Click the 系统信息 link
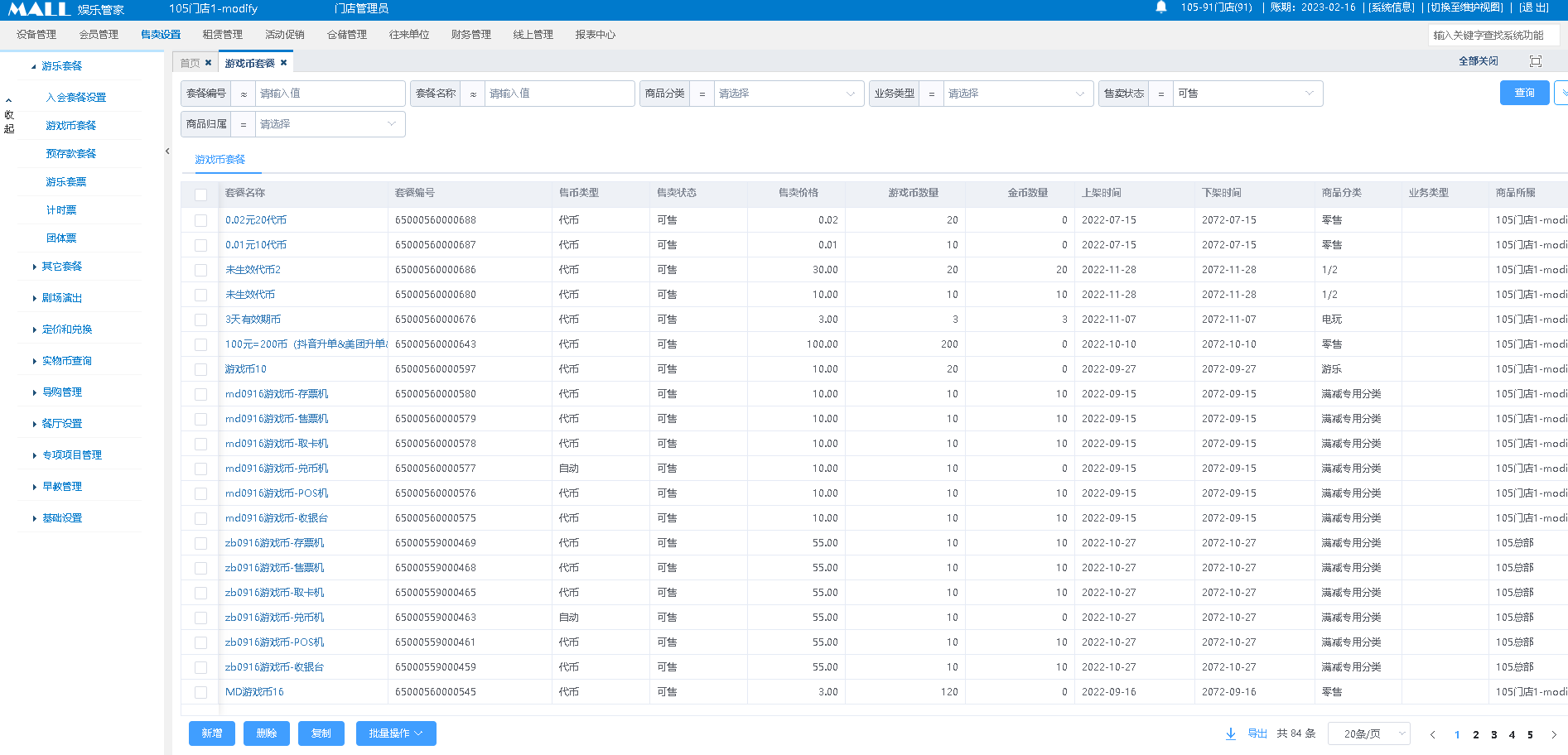Viewport: 1568px width, 755px height. [x=1392, y=7]
